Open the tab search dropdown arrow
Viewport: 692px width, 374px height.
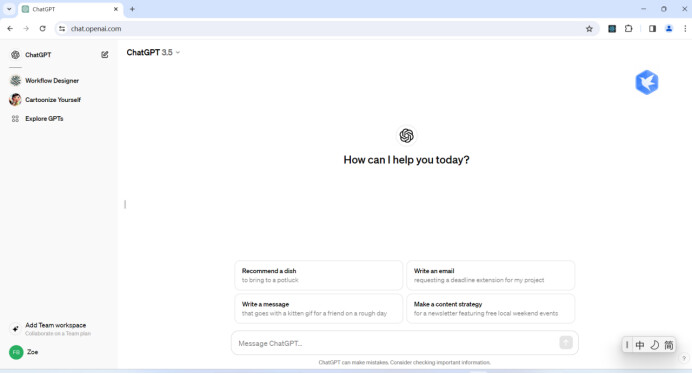[9, 9]
